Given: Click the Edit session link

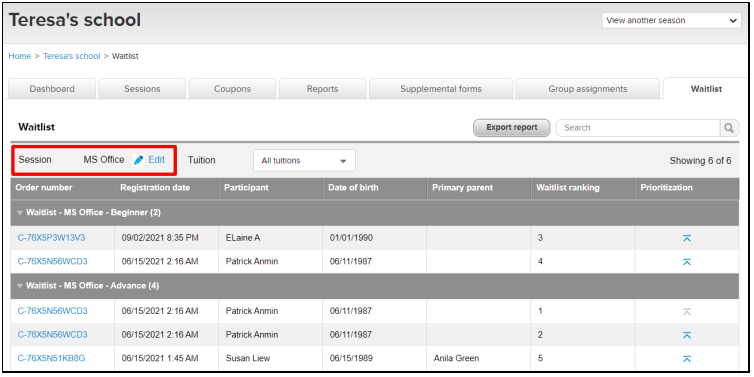Looking at the screenshot, I should (156, 160).
